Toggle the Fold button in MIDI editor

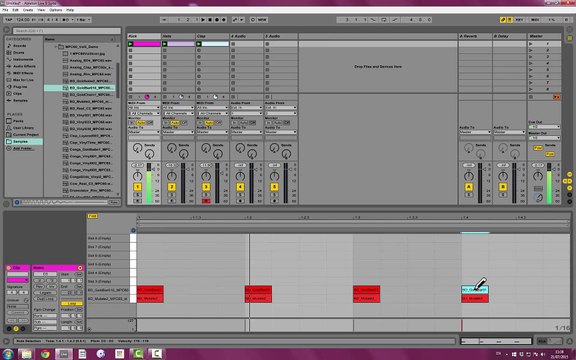pos(92,216)
